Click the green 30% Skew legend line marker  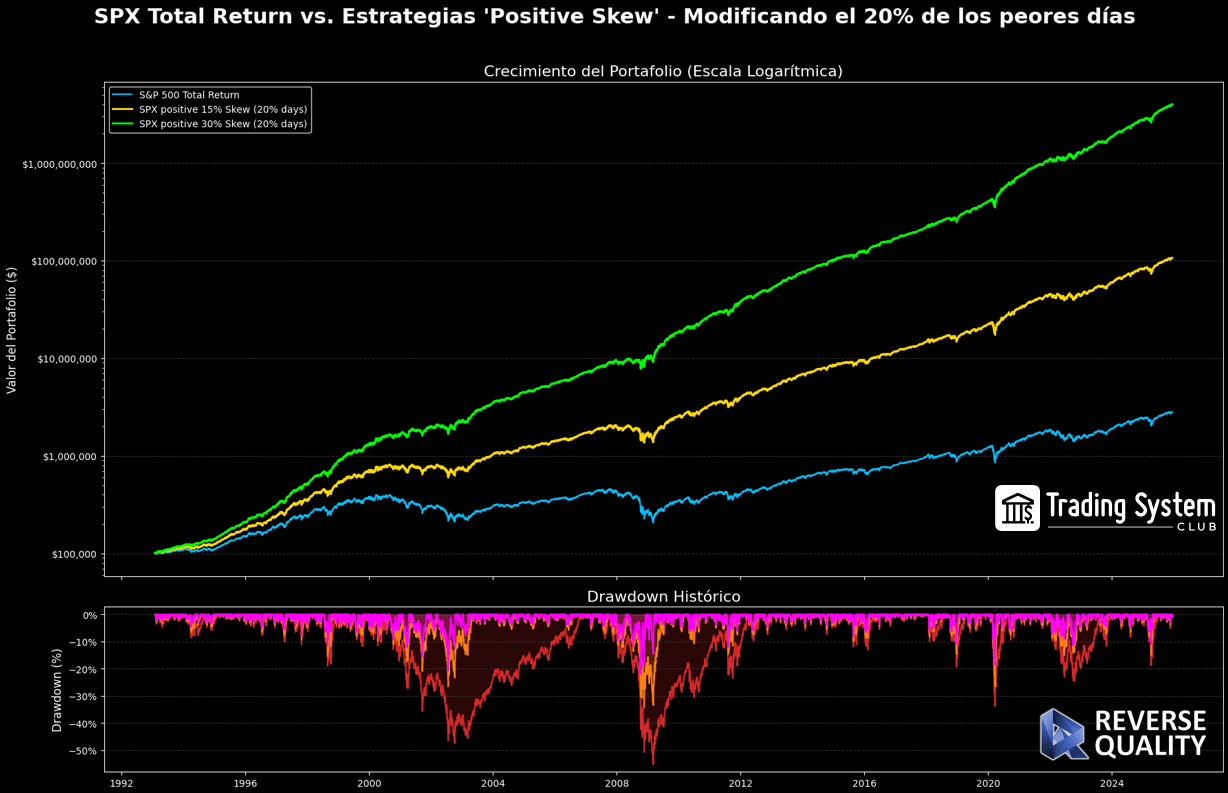point(123,125)
